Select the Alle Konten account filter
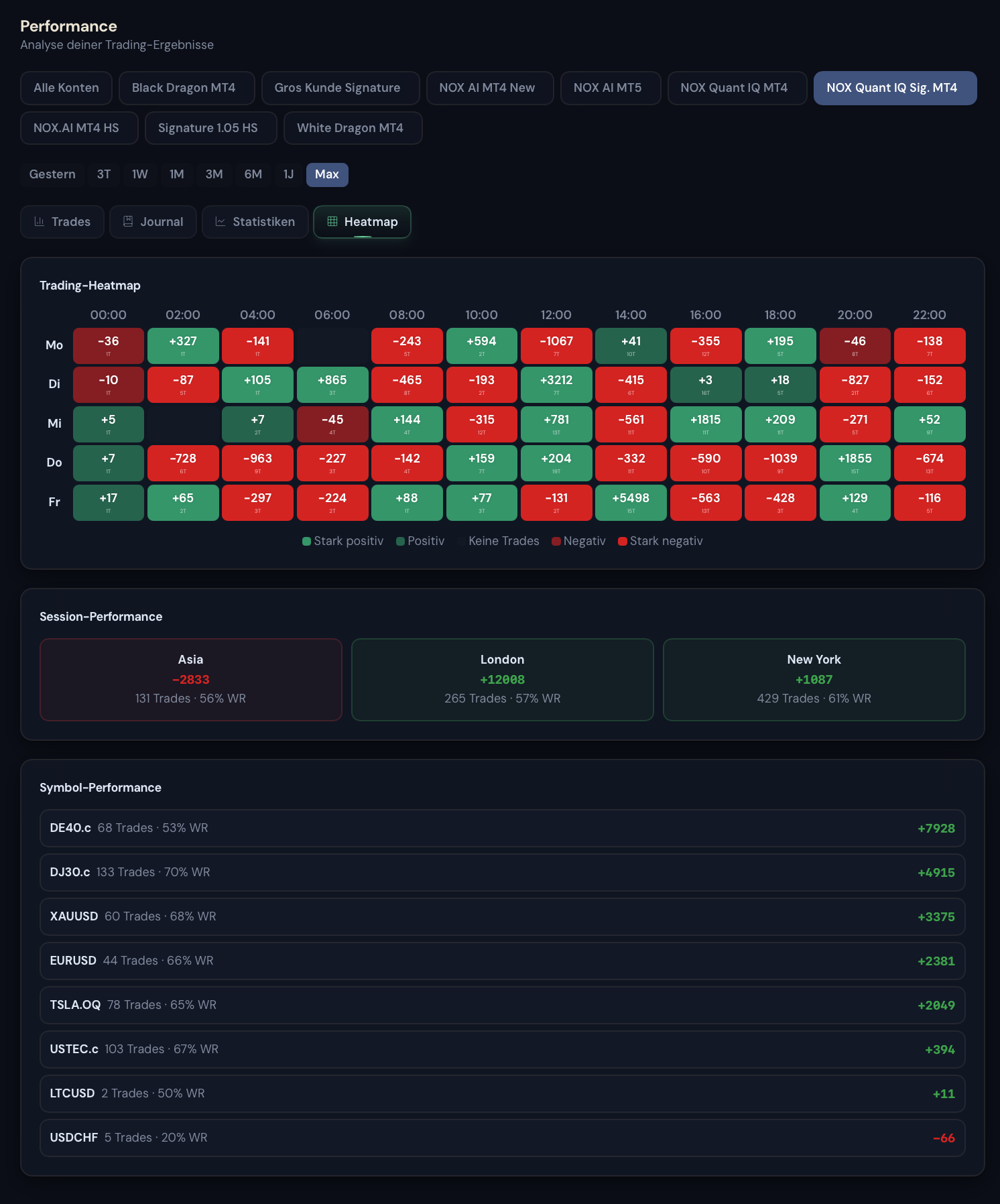 pyautogui.click(x=66, y=88)
